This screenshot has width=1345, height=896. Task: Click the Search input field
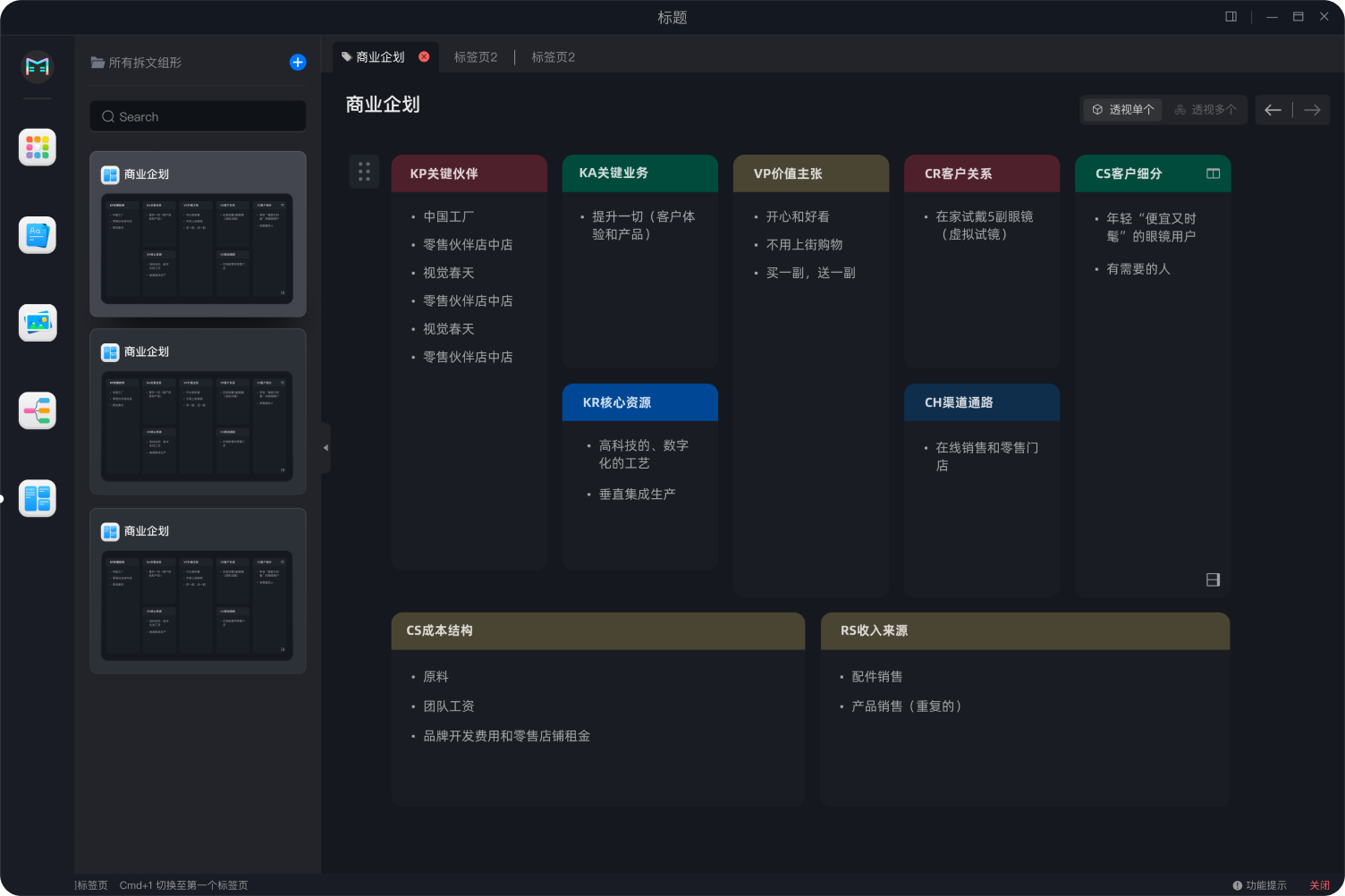[198, 117]
